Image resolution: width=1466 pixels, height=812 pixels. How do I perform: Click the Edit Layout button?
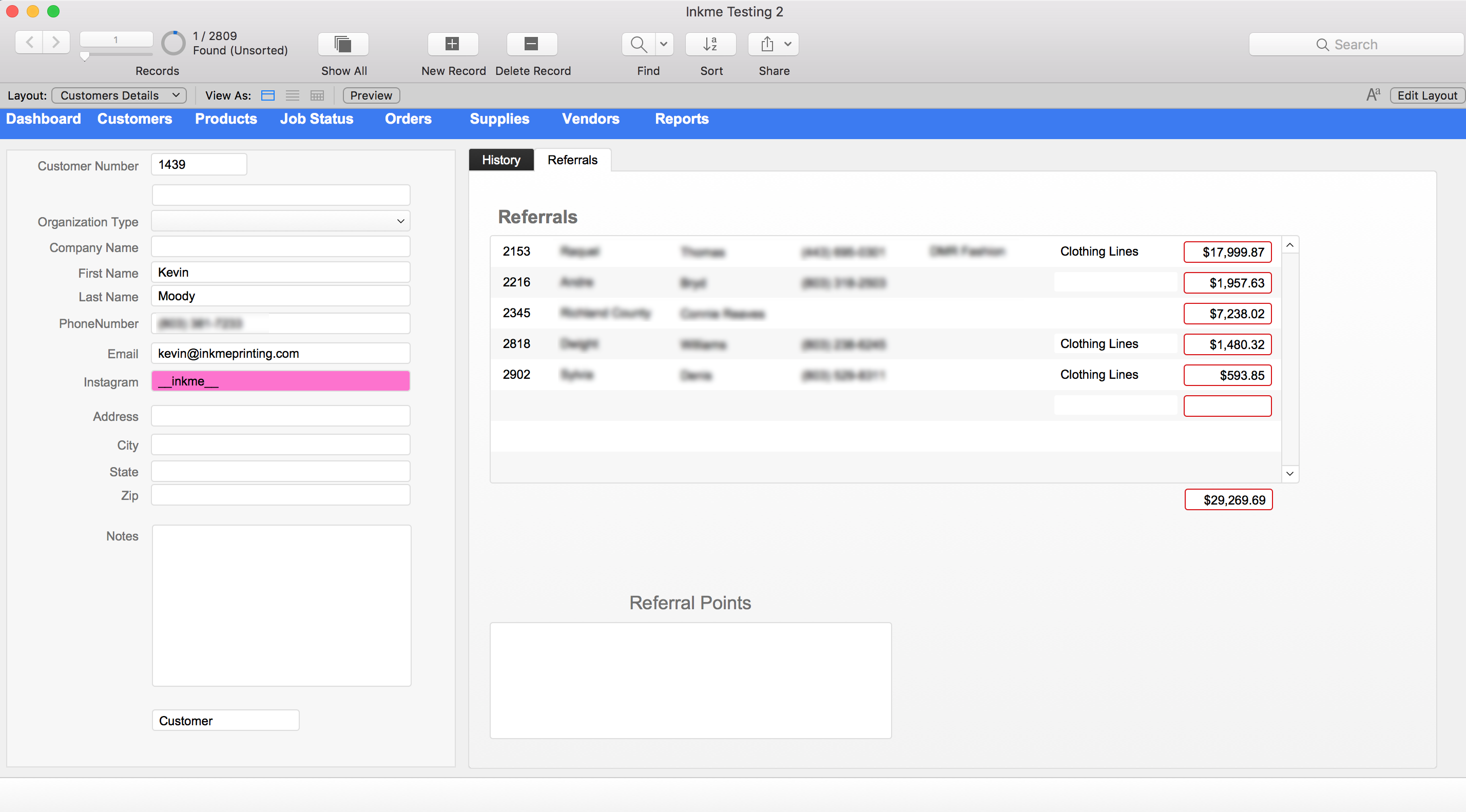coord(1427,95)
